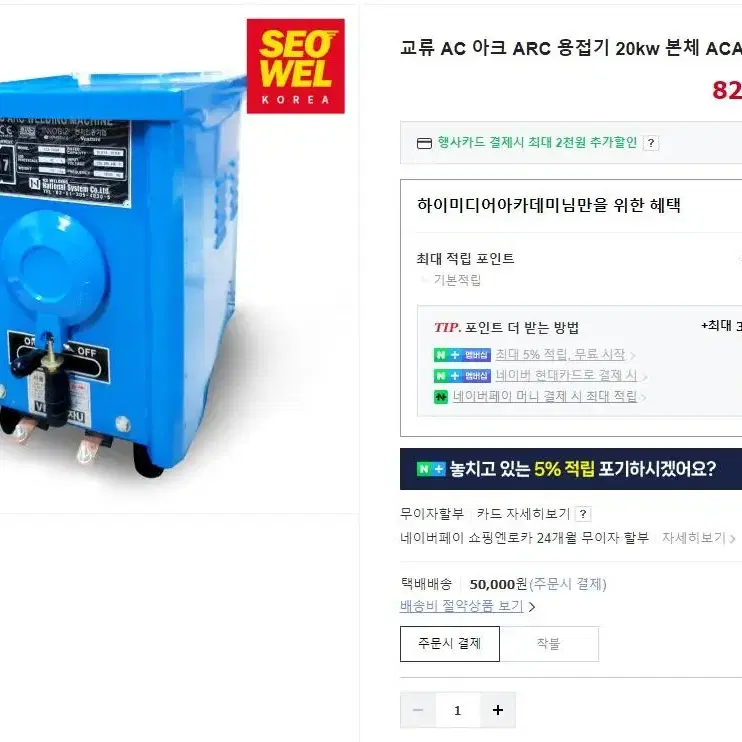Expand the 자세히보기 installment details chevron
The height and width of the screenshot is (742, 742).
coord(732,539)
